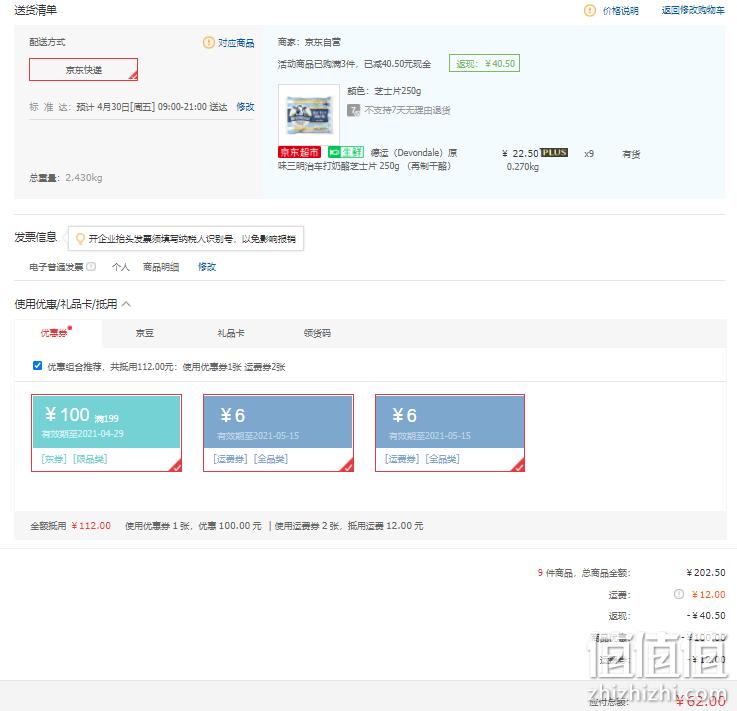Click the quantity x9 text
The width and height of the screenshot is (737, 711).
coord(589,154)
